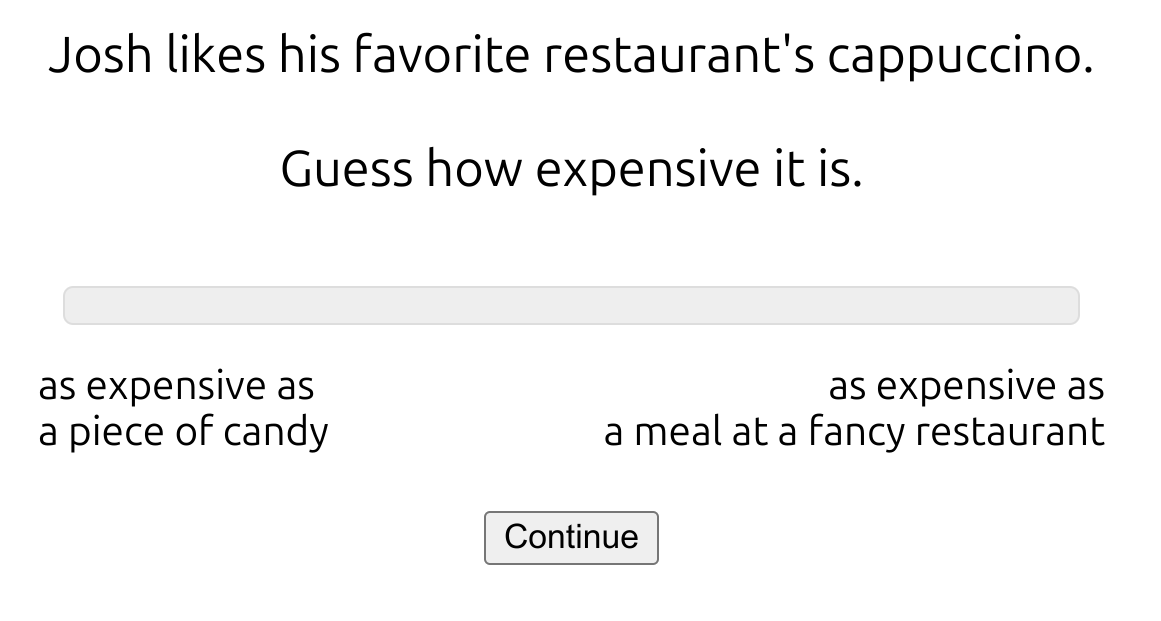Click the word 'candy' under the slider
The width and height of the screenshot is (1161, 621).
[275, 434]
